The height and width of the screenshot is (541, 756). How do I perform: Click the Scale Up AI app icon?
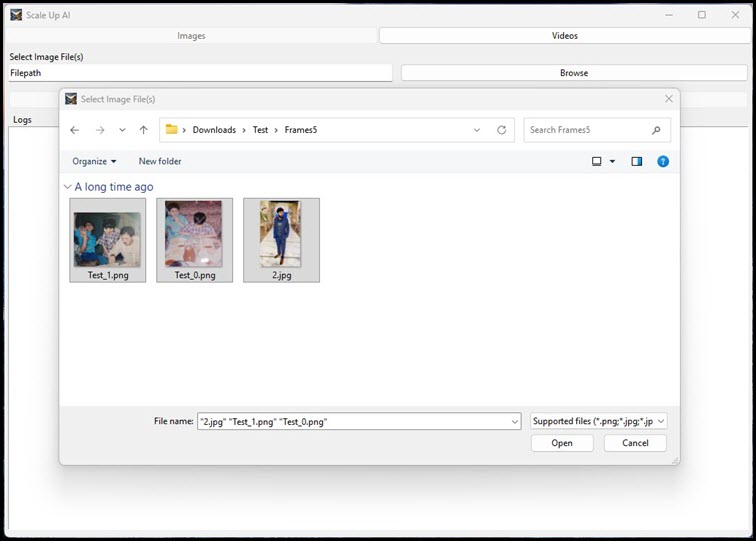point(16,15)
